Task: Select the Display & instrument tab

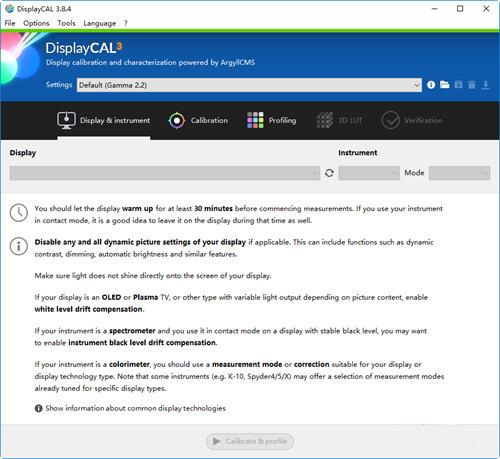Action: click(x=103, y=120)
